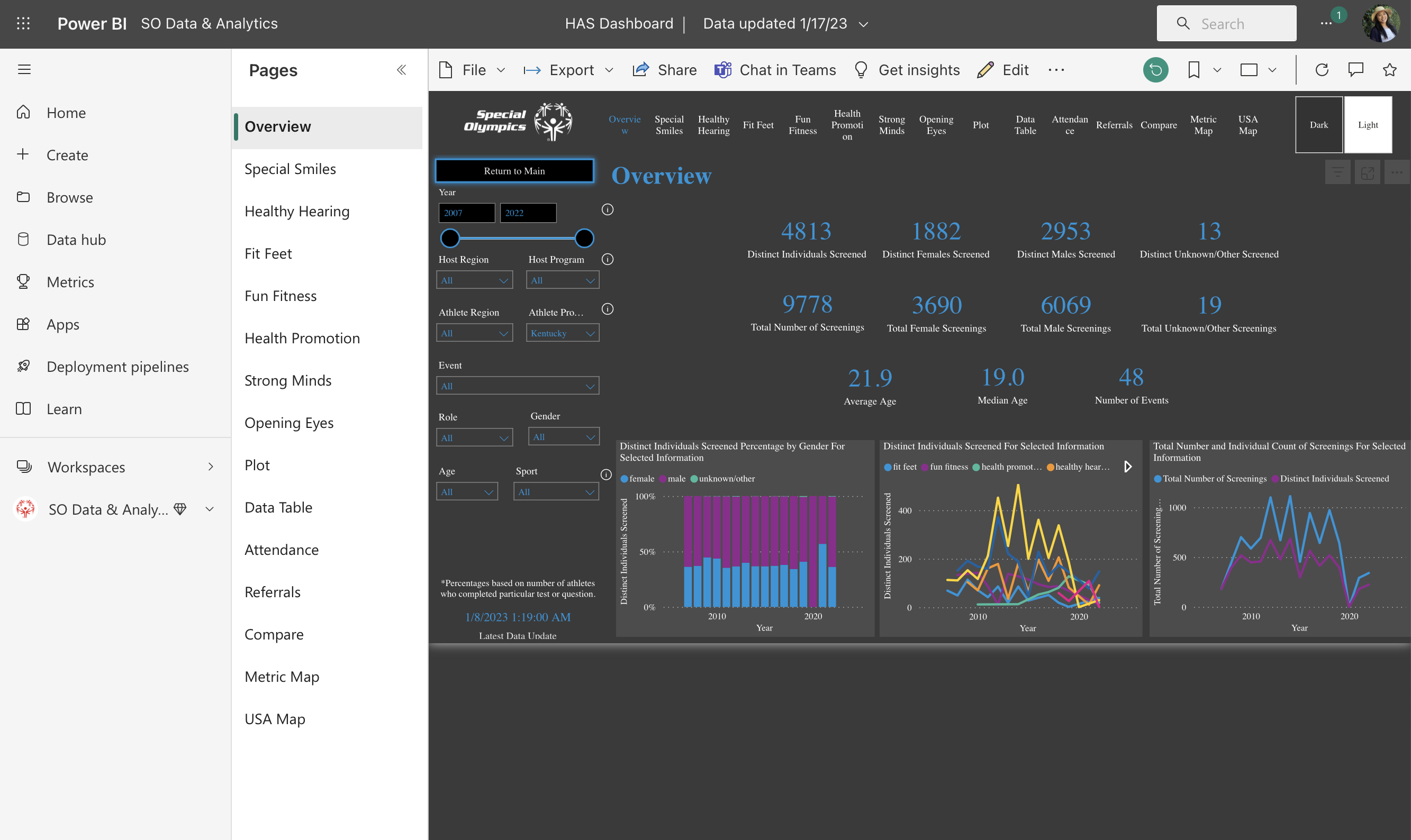Viewport: 1411px width, 840px height.
Task: Open the Comments speech bubble icon
Action: [x=1355, y=70]
